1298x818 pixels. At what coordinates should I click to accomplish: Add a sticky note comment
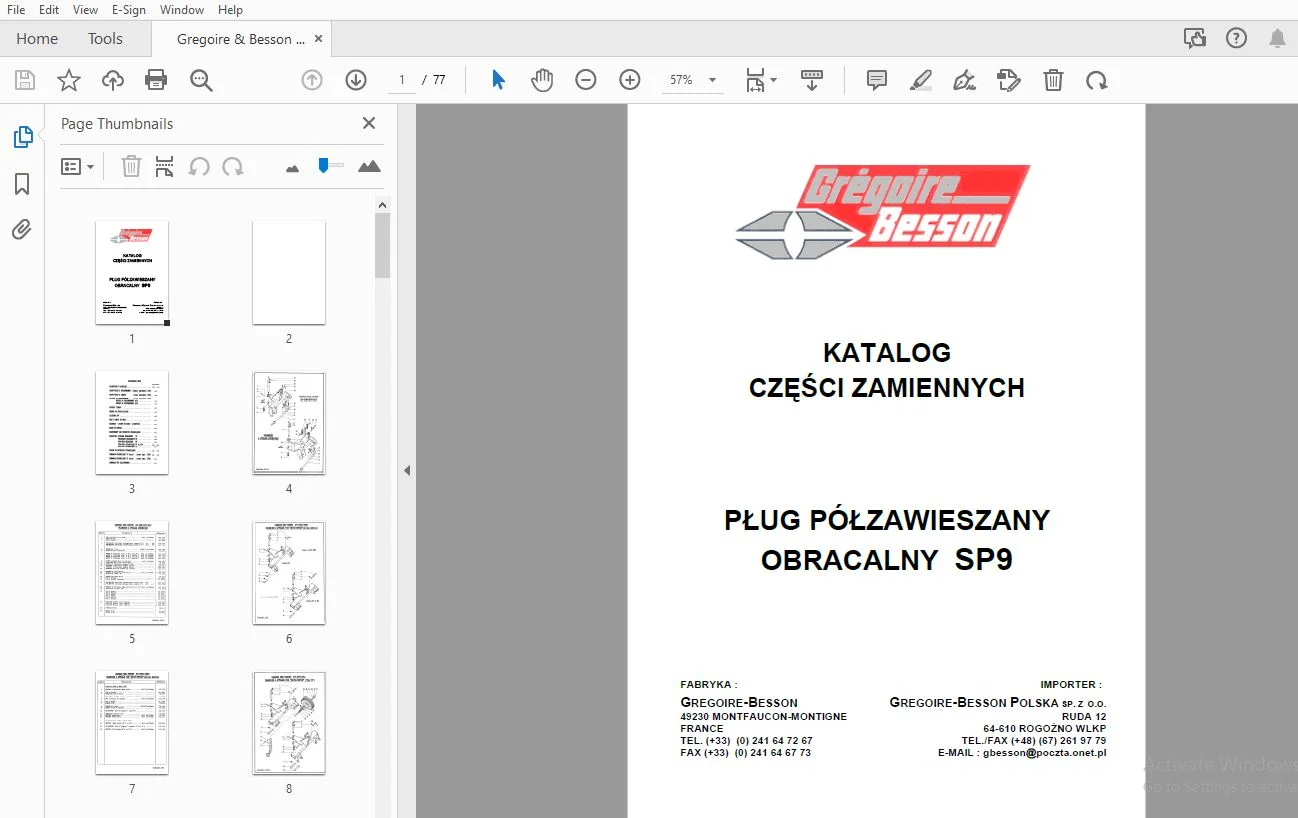(877, 80)
